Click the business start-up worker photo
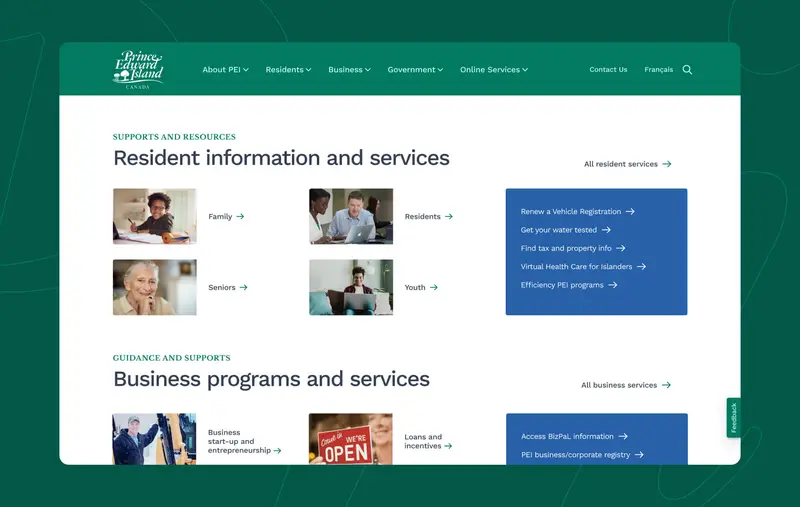This screenshot has width=800, height=507. pyautogui.click(x=154, y=439)
